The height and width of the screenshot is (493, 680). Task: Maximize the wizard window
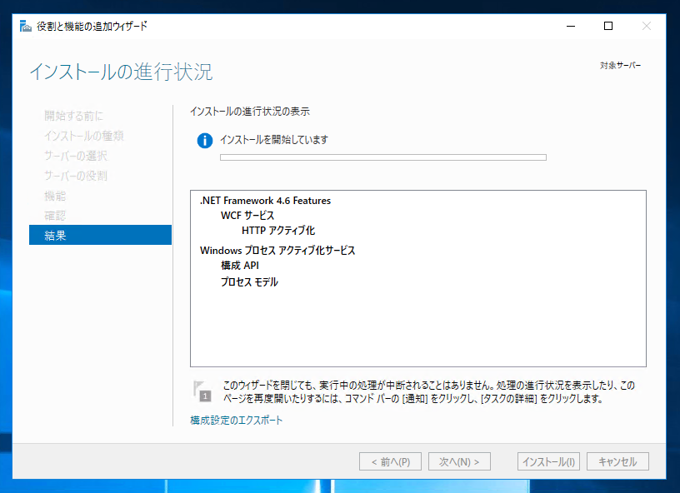click(x=608, y=26)
